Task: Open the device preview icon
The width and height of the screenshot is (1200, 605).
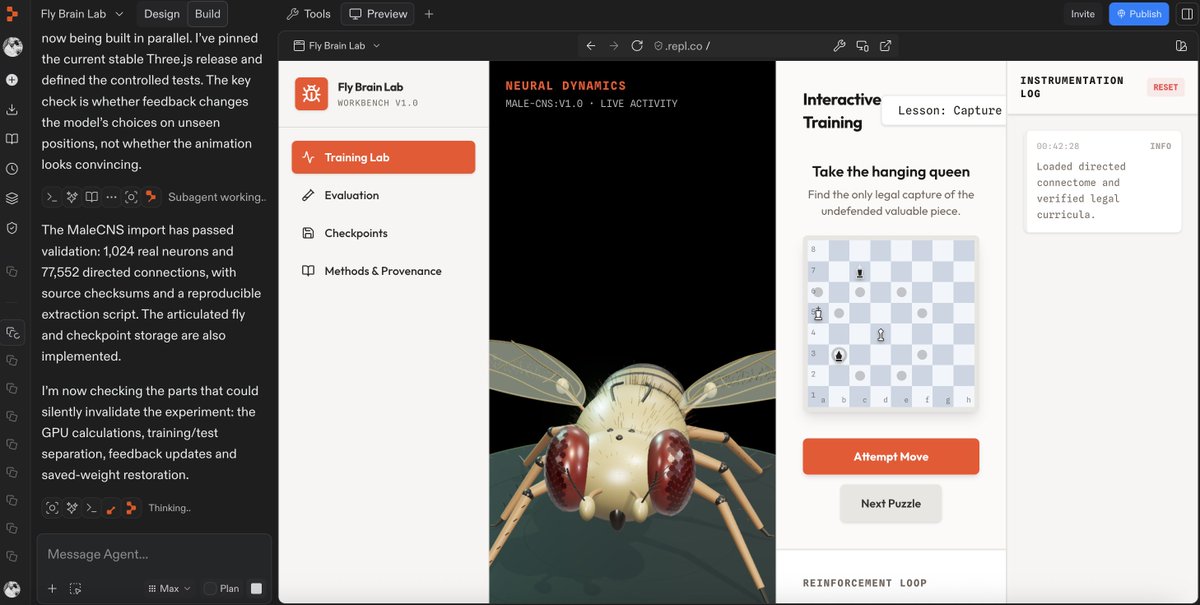Action: [862, 46]
